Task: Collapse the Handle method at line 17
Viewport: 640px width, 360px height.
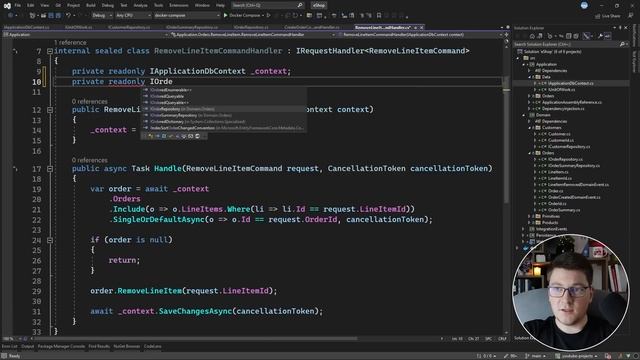Action: tap(50, 169)
